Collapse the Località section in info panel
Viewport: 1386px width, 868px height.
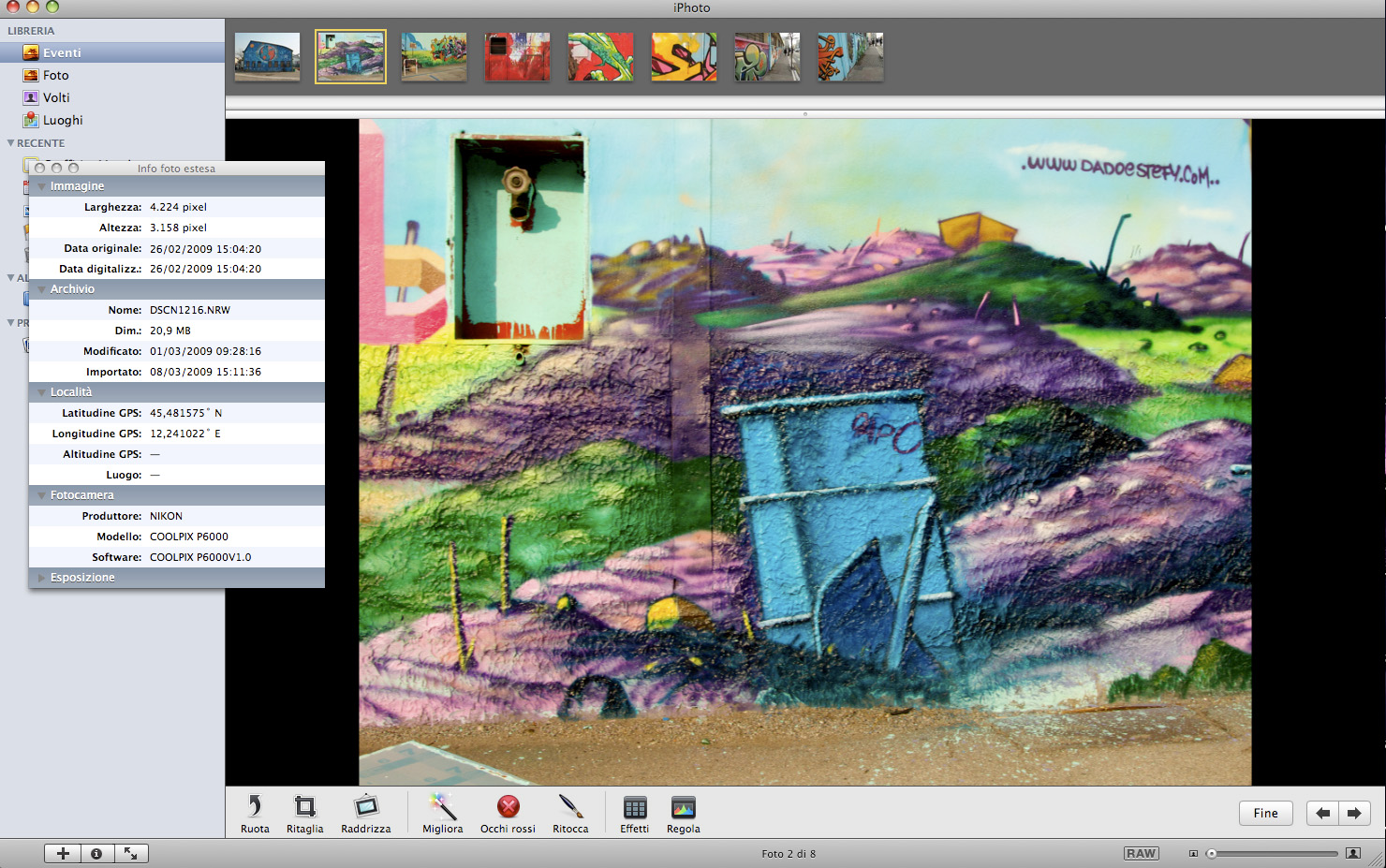coord(41,392)
